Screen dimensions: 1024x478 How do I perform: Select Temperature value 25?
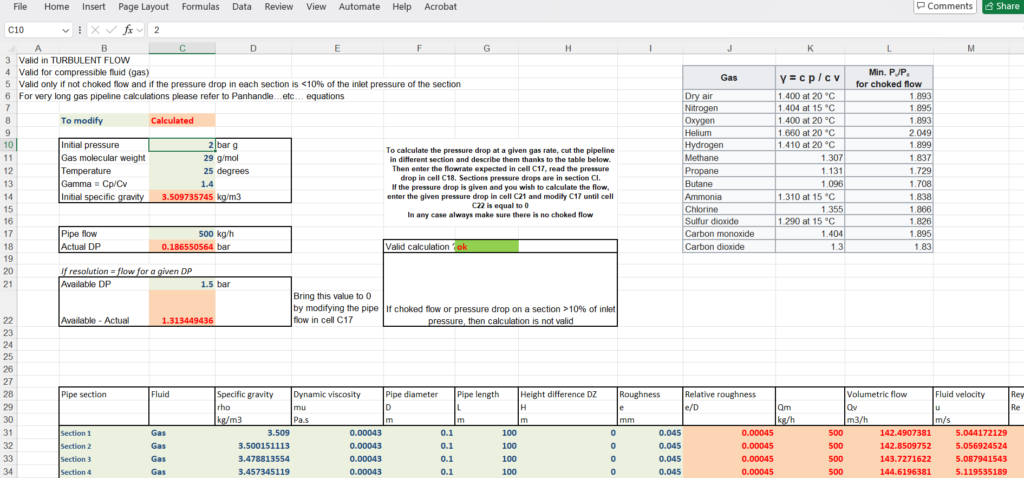coord(182,171)
